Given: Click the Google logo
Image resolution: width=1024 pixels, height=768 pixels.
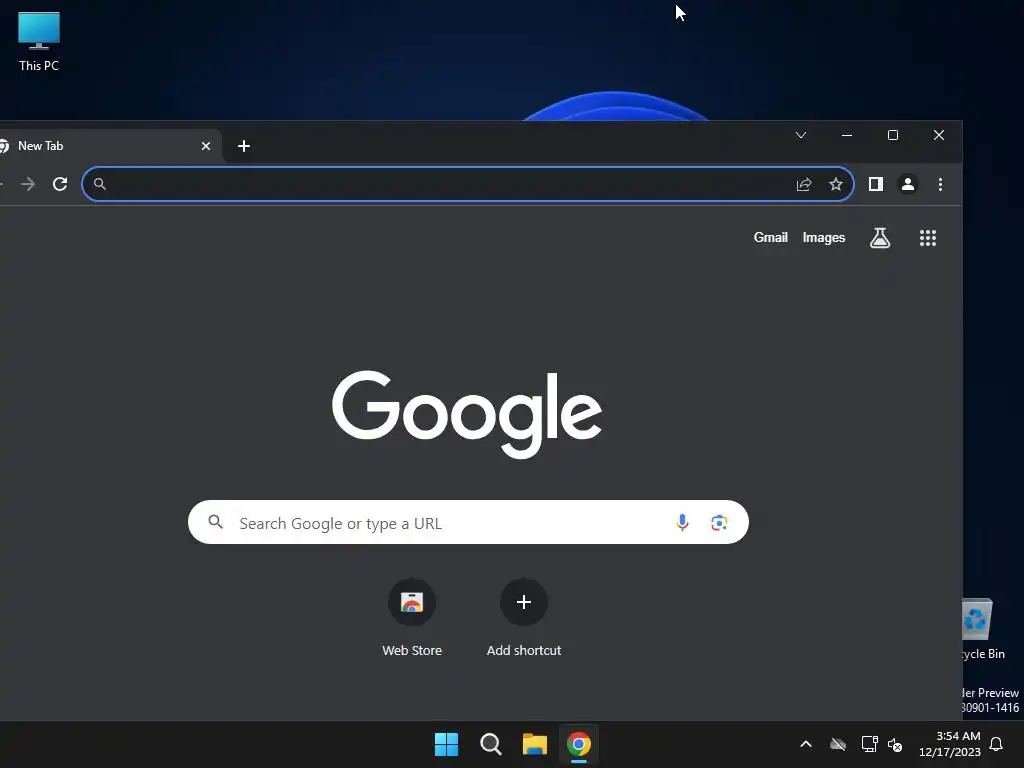Looking at the screenshot, I should tap(468, 414).
